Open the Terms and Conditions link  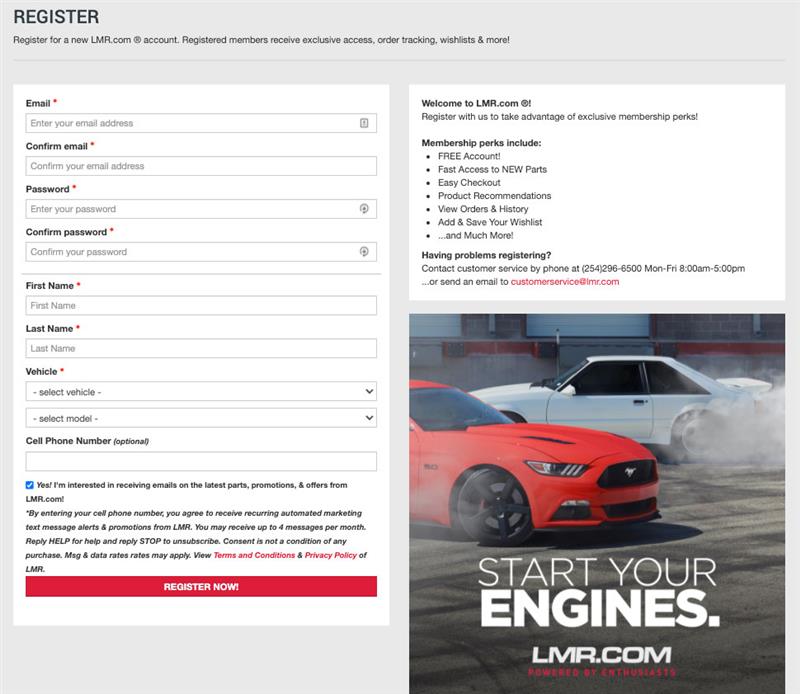254,555
